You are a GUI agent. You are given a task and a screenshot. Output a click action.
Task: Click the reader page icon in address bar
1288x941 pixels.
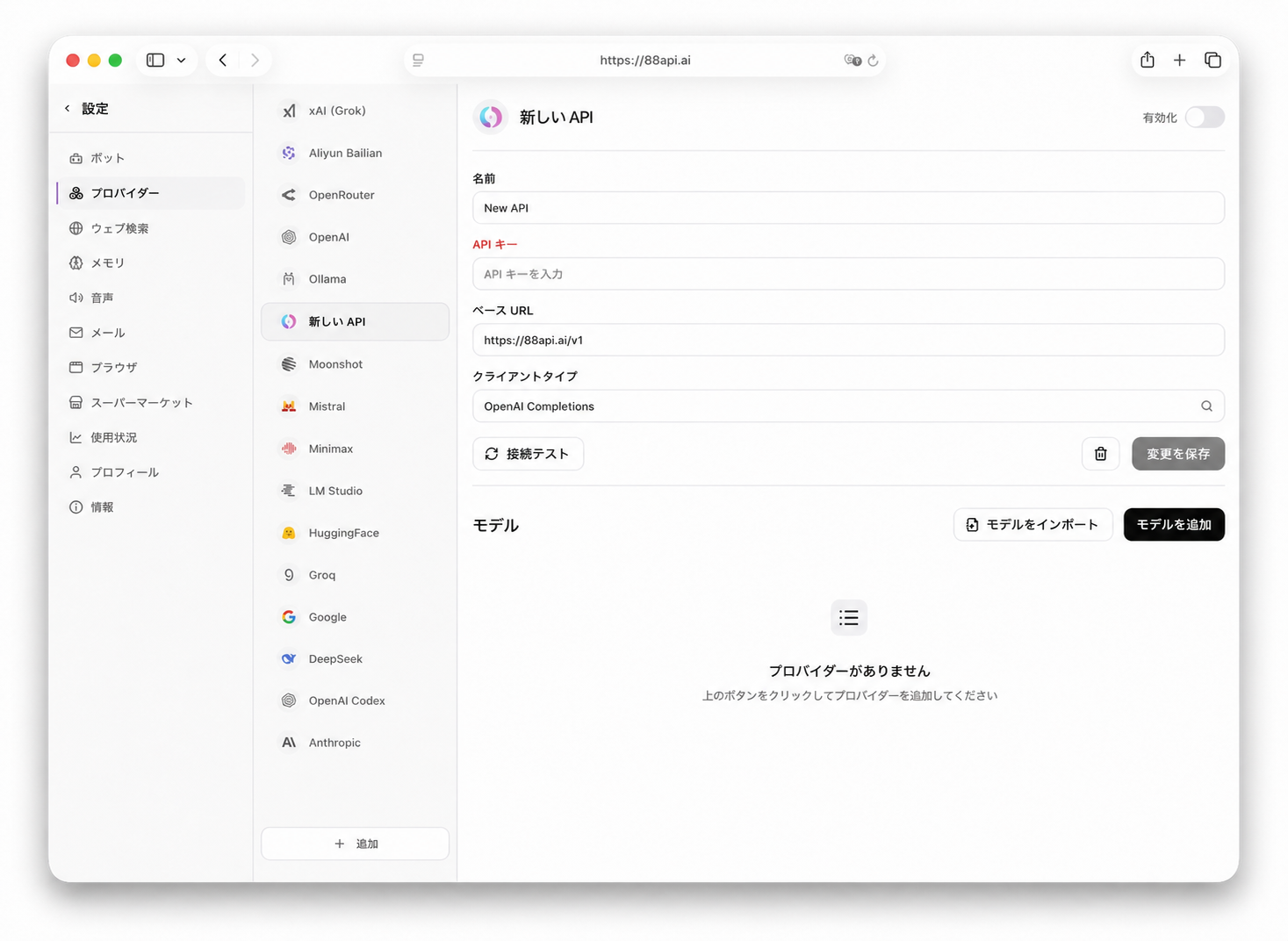(x=418, y=61)
